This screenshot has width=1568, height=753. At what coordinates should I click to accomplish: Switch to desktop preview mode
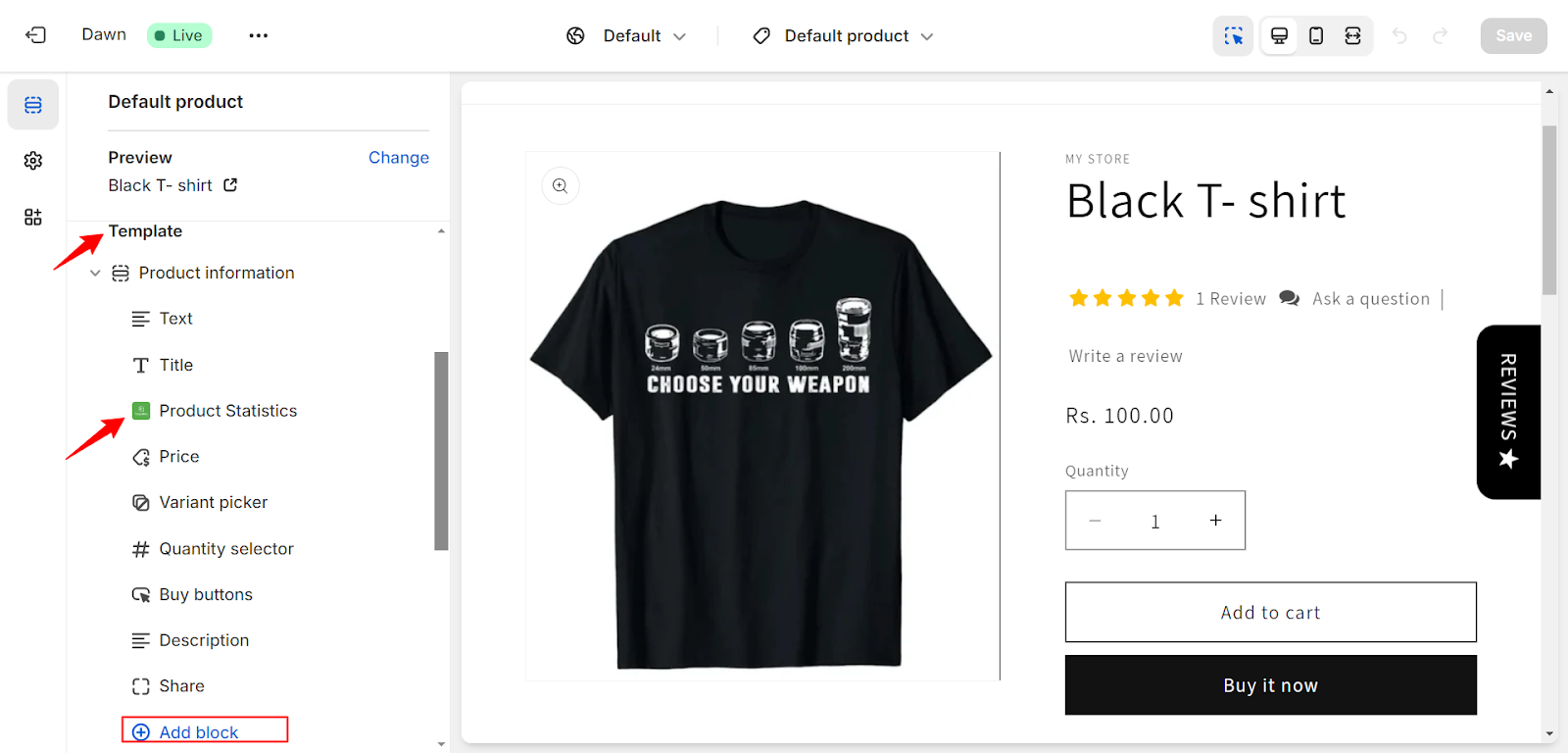pos(1279,36)
